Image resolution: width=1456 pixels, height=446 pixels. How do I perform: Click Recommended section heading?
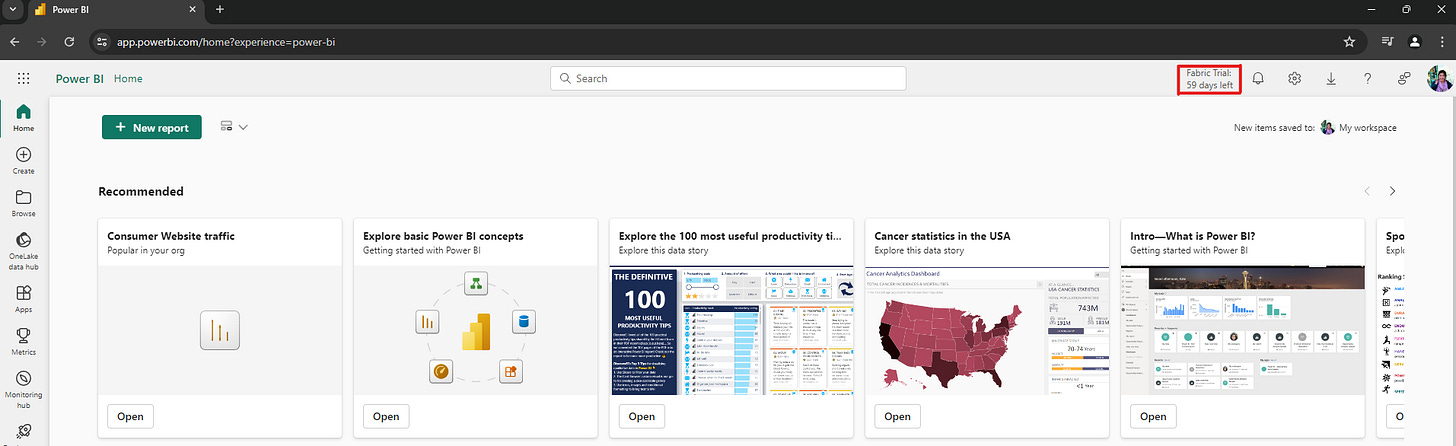coord(141,191)
